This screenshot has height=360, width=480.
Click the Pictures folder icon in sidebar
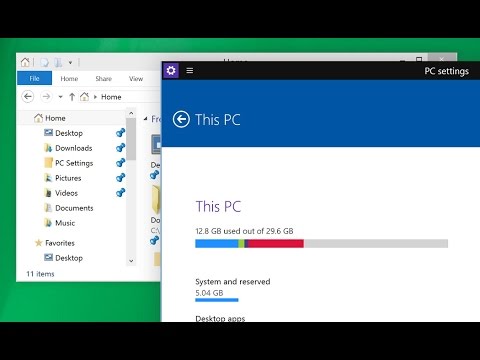click(48, 178)
